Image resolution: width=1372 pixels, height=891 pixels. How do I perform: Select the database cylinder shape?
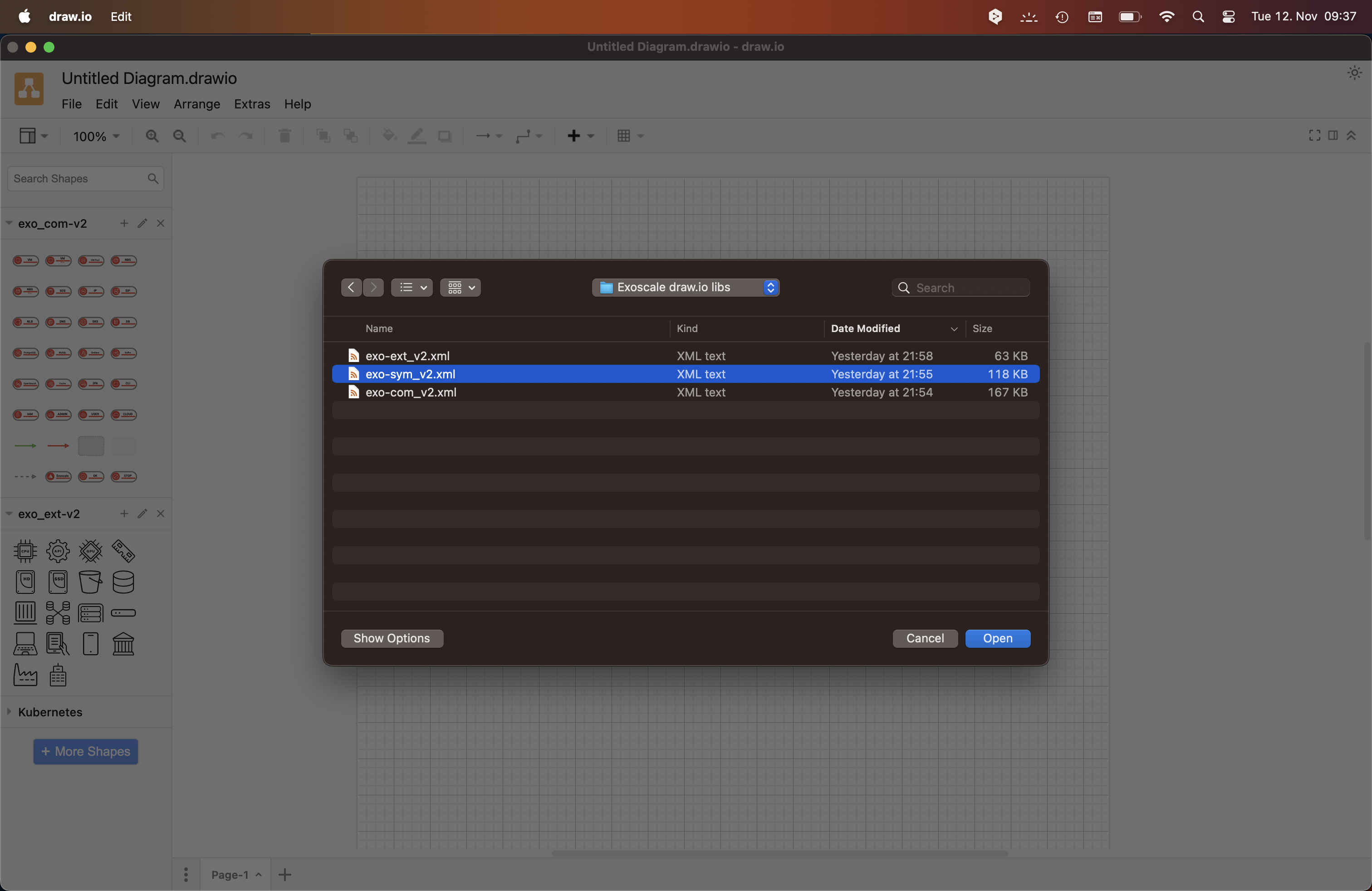(123, 582)
